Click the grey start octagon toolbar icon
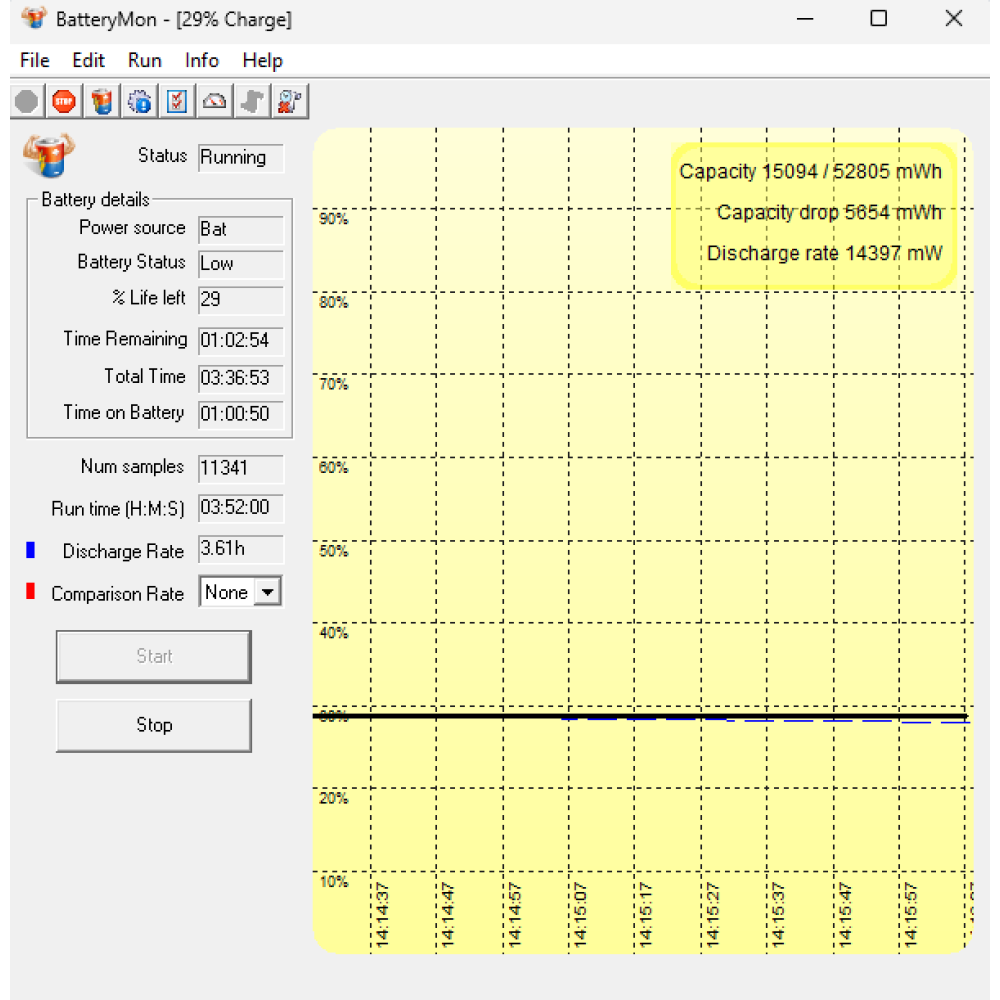This screenshot has height=1000, width=1000. click(x=27, y=101)
